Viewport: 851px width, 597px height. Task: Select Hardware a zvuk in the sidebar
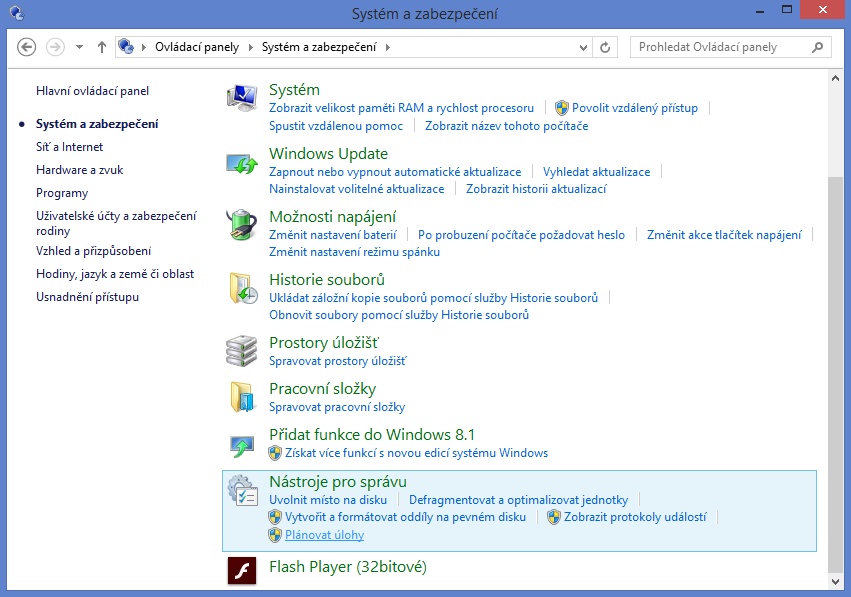click(x=79, y=170)
